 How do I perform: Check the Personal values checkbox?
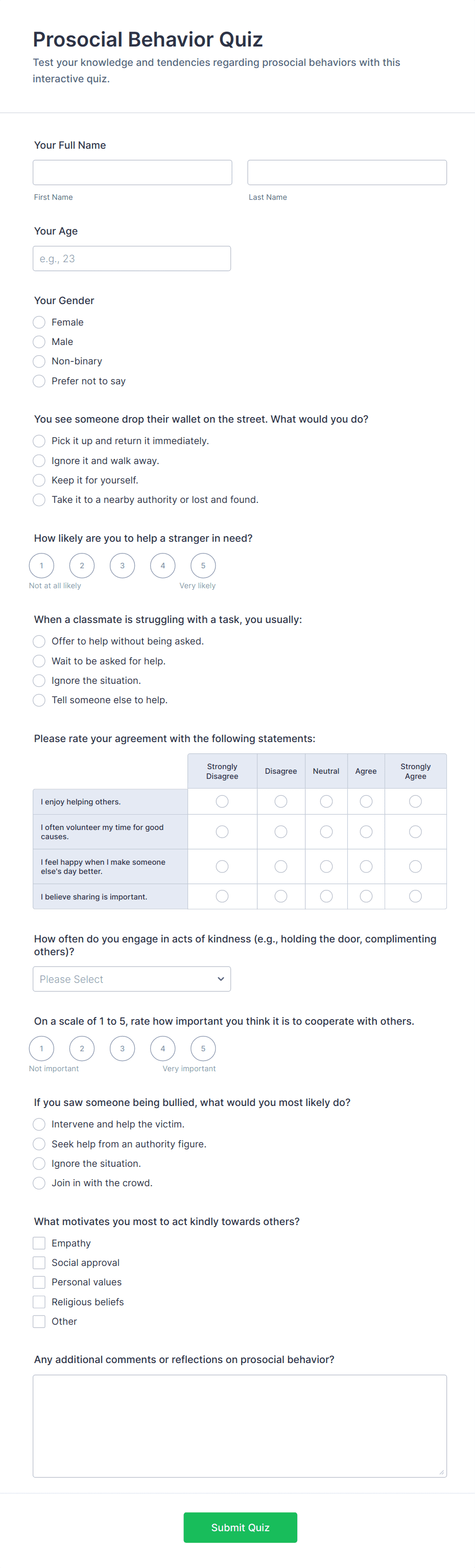click(39, 1282)
